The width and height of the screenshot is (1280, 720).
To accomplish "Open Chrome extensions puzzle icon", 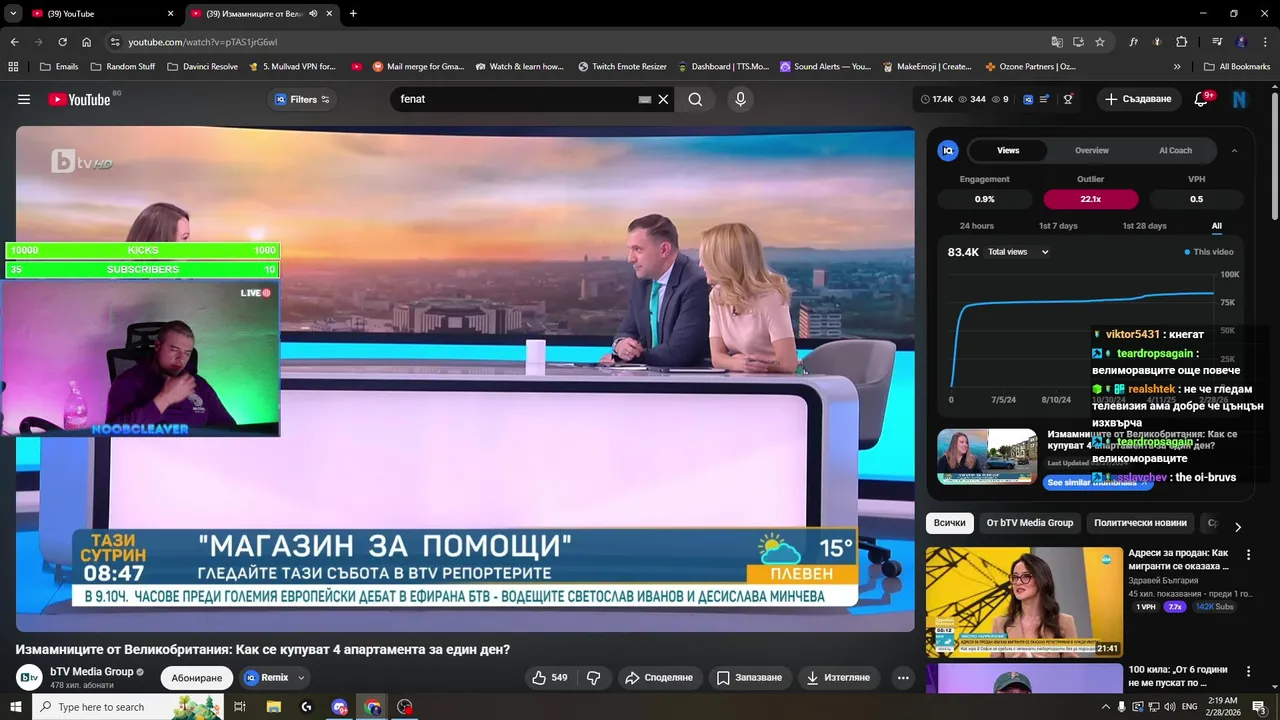I will 1181,42.
